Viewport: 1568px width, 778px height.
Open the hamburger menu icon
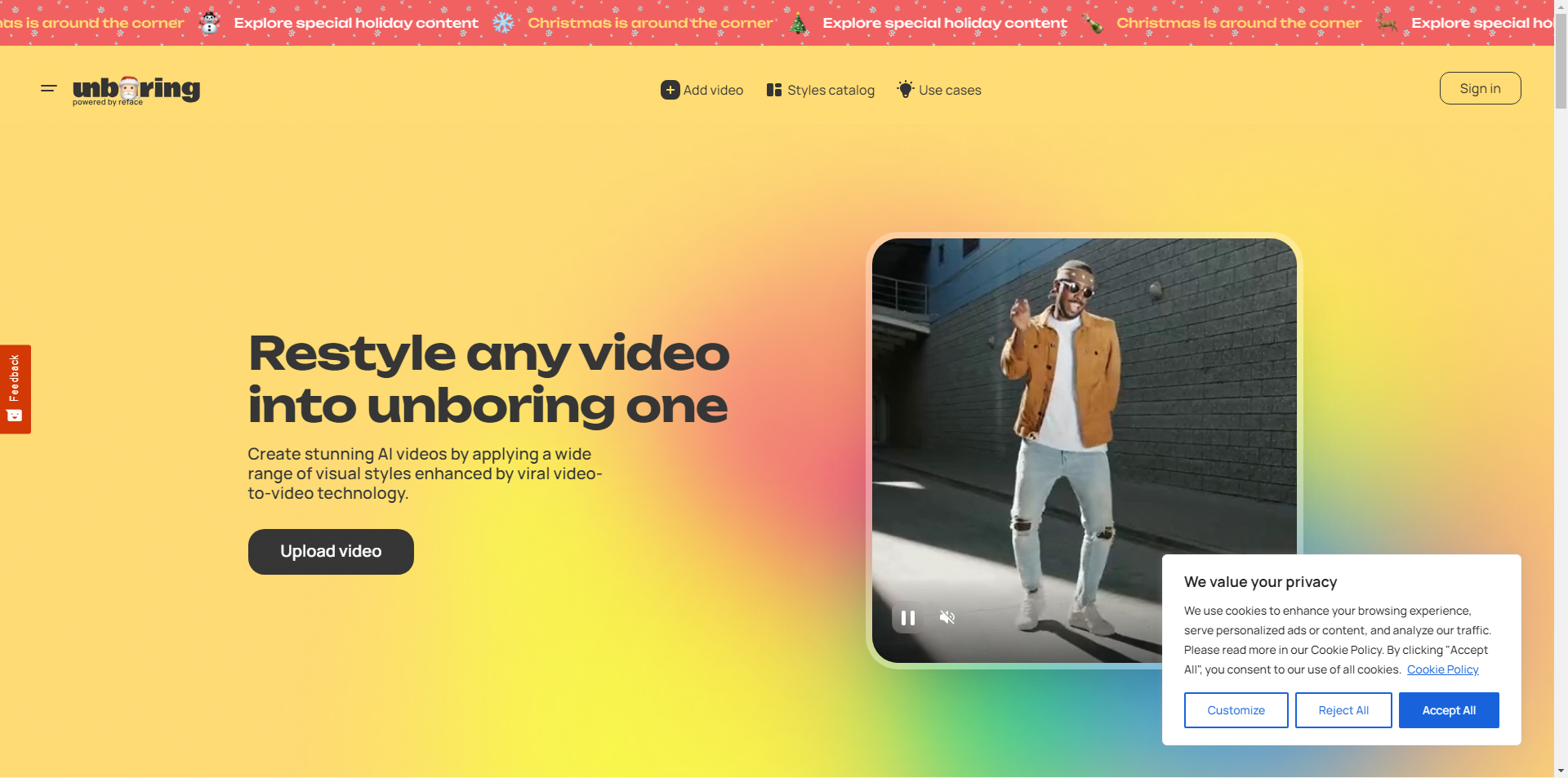tap(49, 88)
